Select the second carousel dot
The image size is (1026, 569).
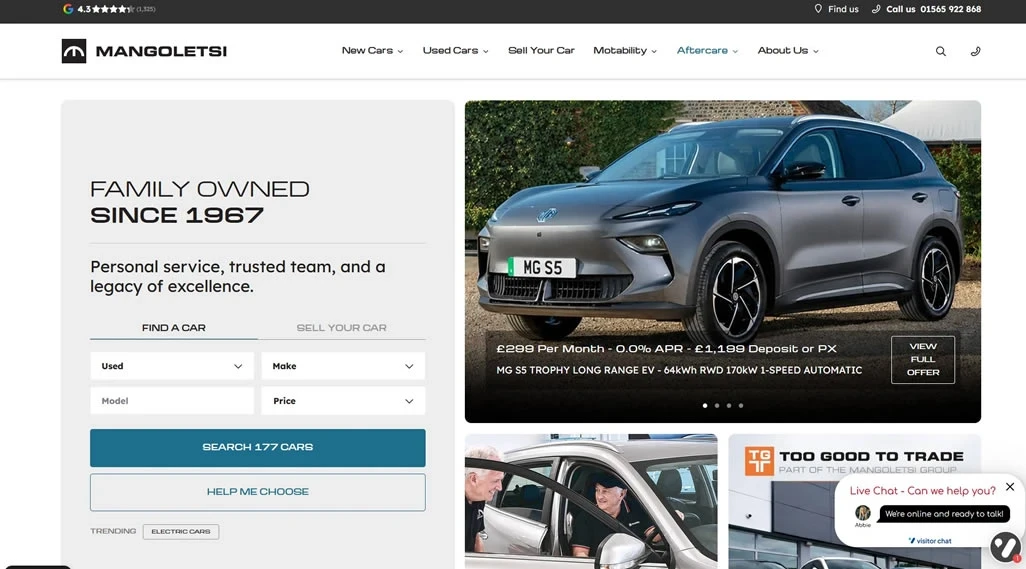click(717, 405)
